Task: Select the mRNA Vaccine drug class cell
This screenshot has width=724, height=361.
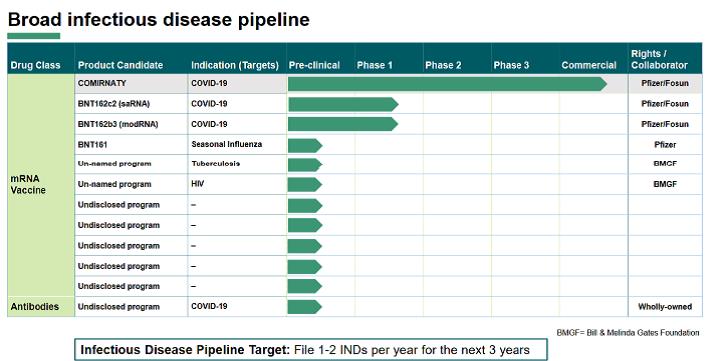Action: pos(41,185)
